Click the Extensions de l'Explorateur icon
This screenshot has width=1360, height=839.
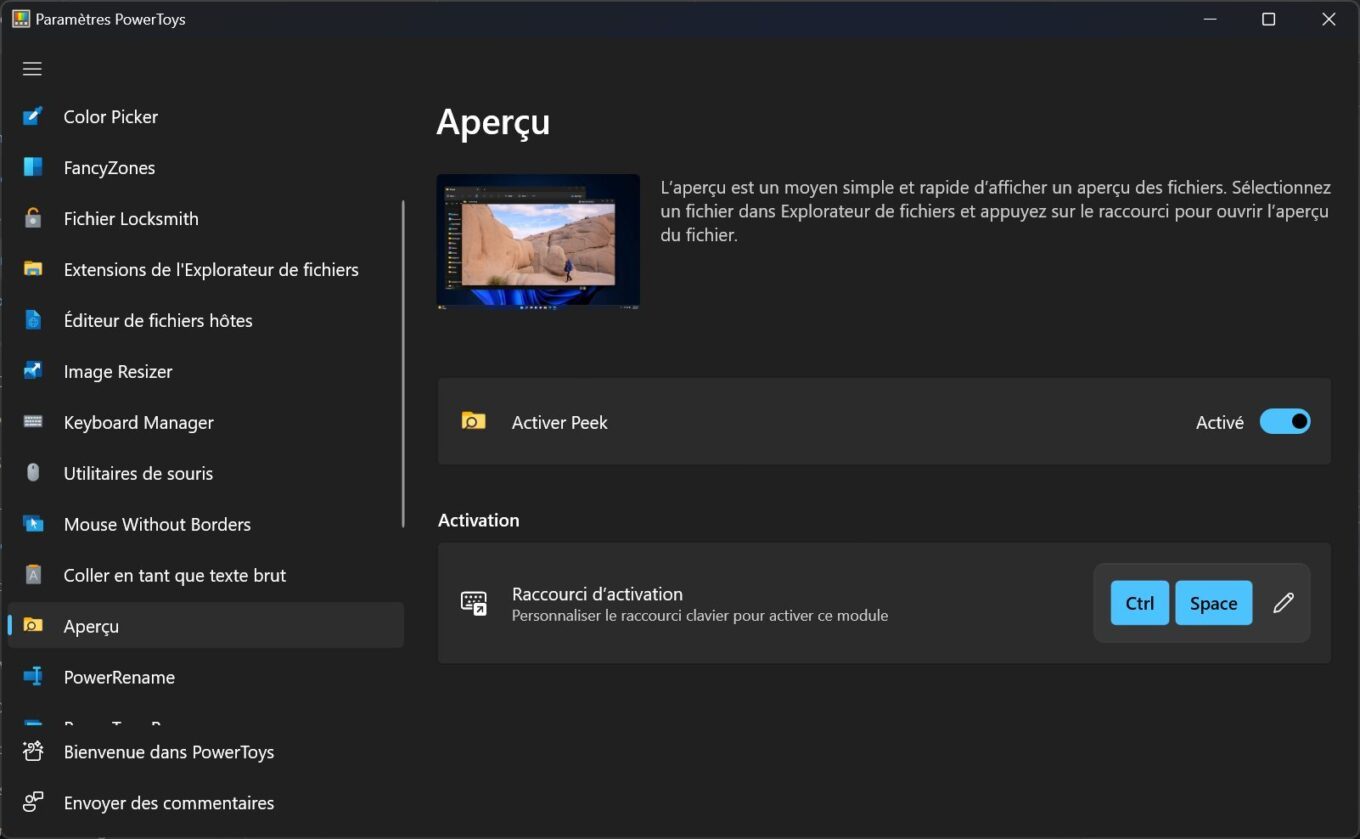click(x=33, y=270)
